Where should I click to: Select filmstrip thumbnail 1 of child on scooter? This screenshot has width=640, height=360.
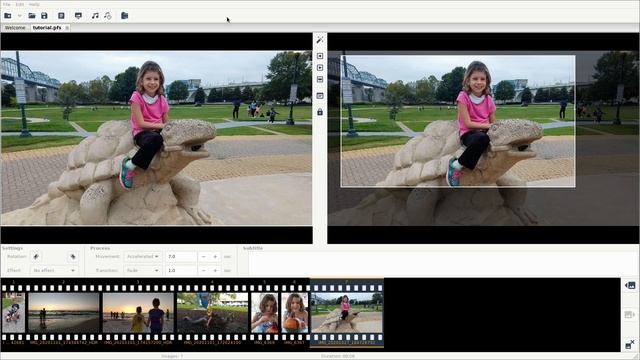click(13, 312)
